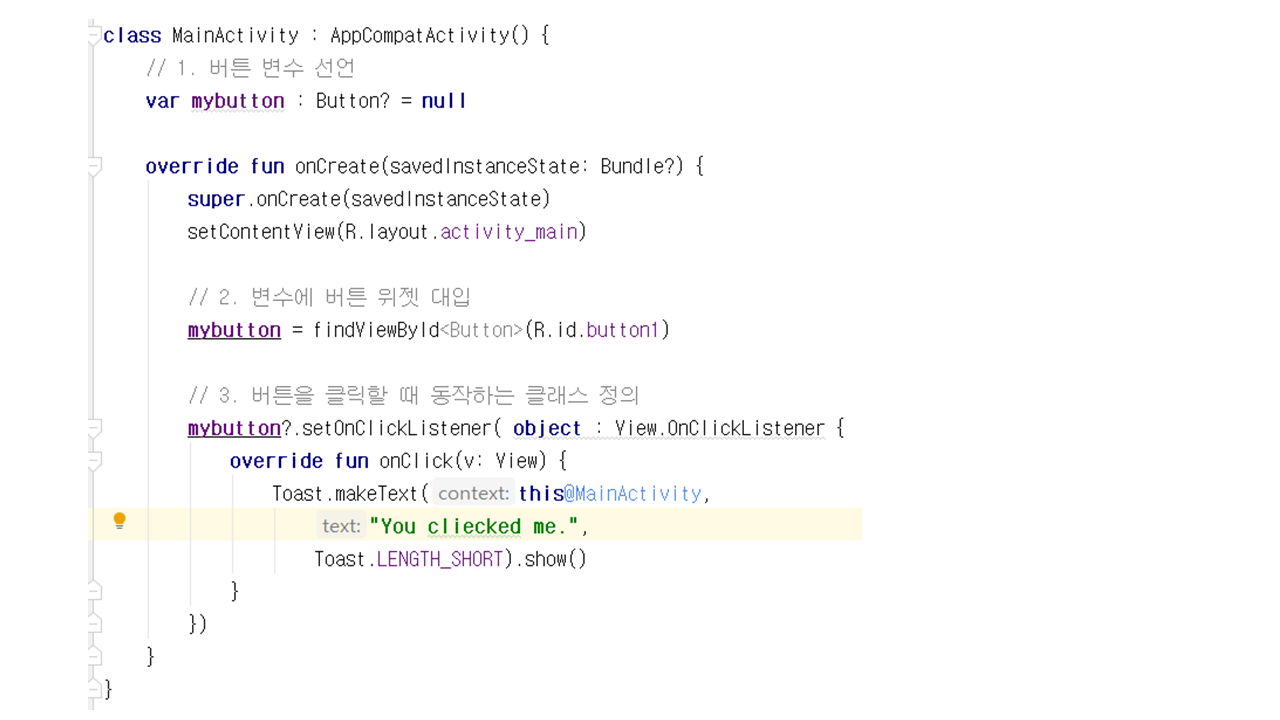Place cursor in "You cliecked me." string
Image resolution: width=1280 pixels, height=720 pixels.
(x=474, y=527)
